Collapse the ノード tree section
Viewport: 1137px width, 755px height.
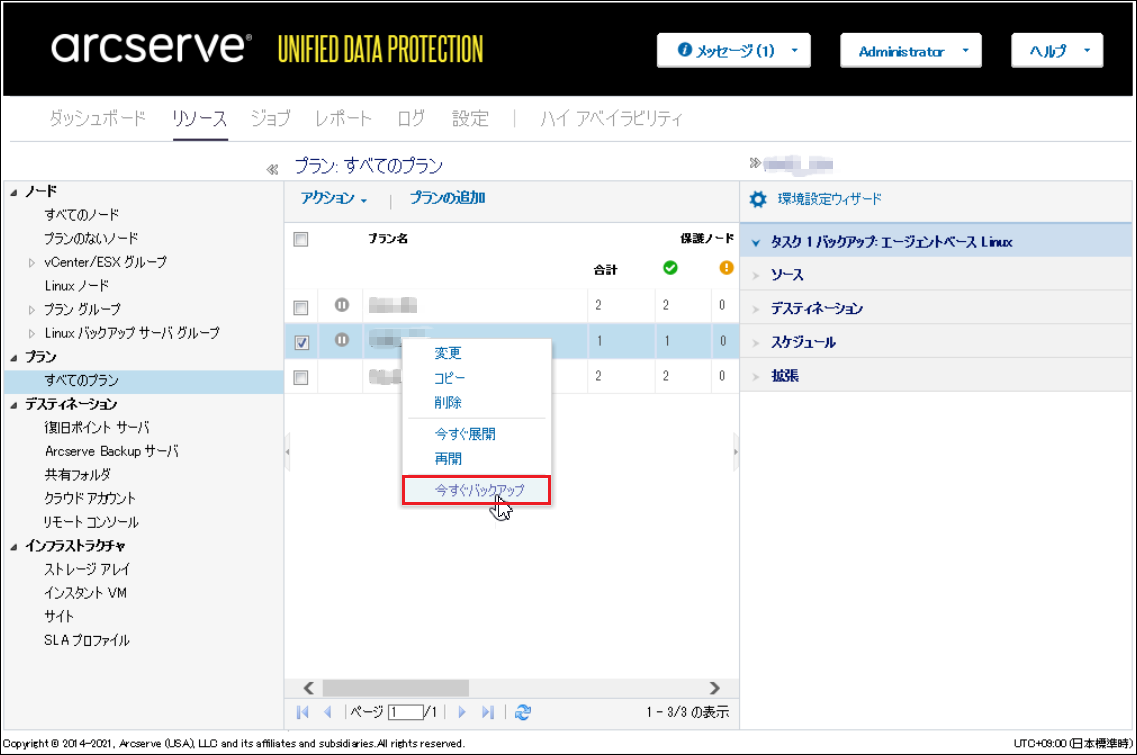14,192
